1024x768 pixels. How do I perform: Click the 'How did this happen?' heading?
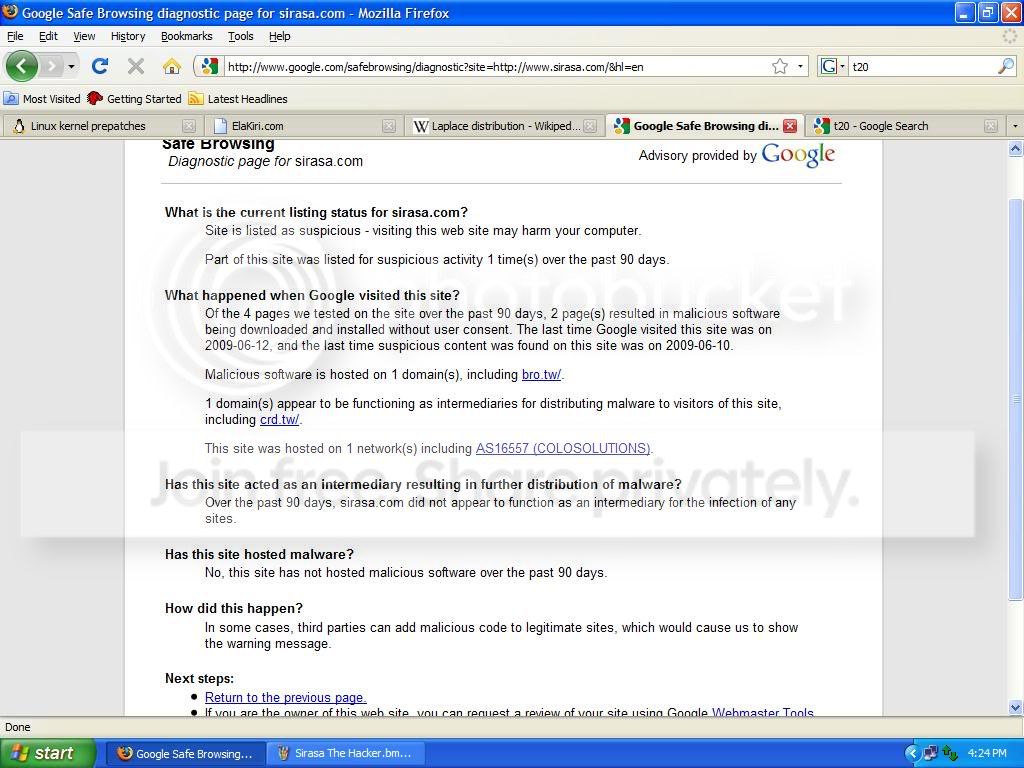click(234, 609)
